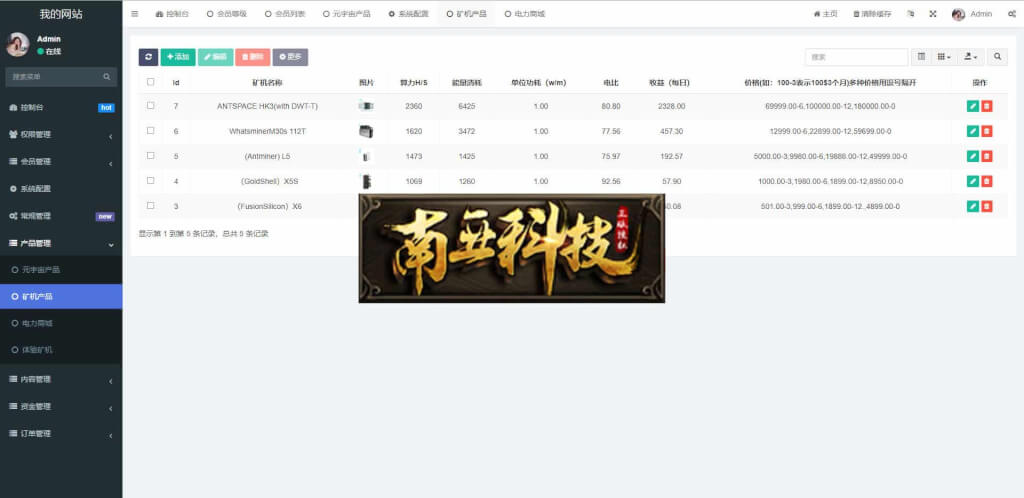Open 常规管理 in the sidebar
The width and height of the screenshot is (1024, 498).
click(x=61, y=216)
